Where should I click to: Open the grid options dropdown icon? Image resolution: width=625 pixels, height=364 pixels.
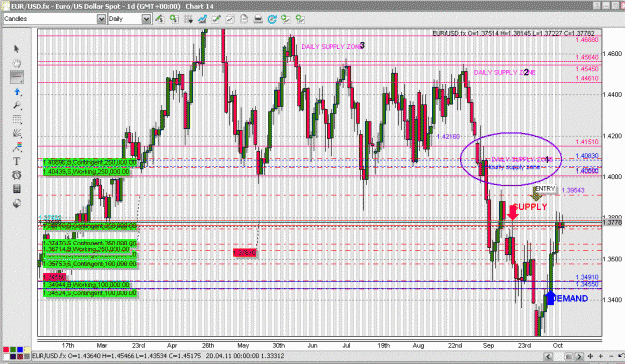[x=189, y=19]
